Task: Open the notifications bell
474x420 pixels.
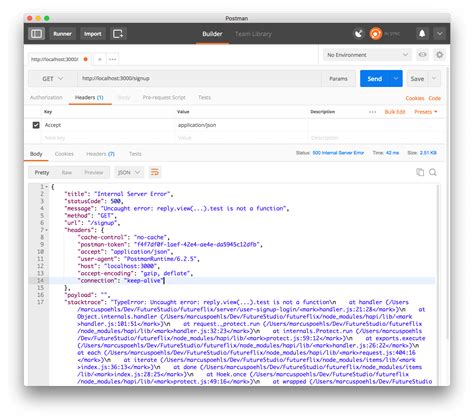Action: pyautogui.click(x=422, y=34)
